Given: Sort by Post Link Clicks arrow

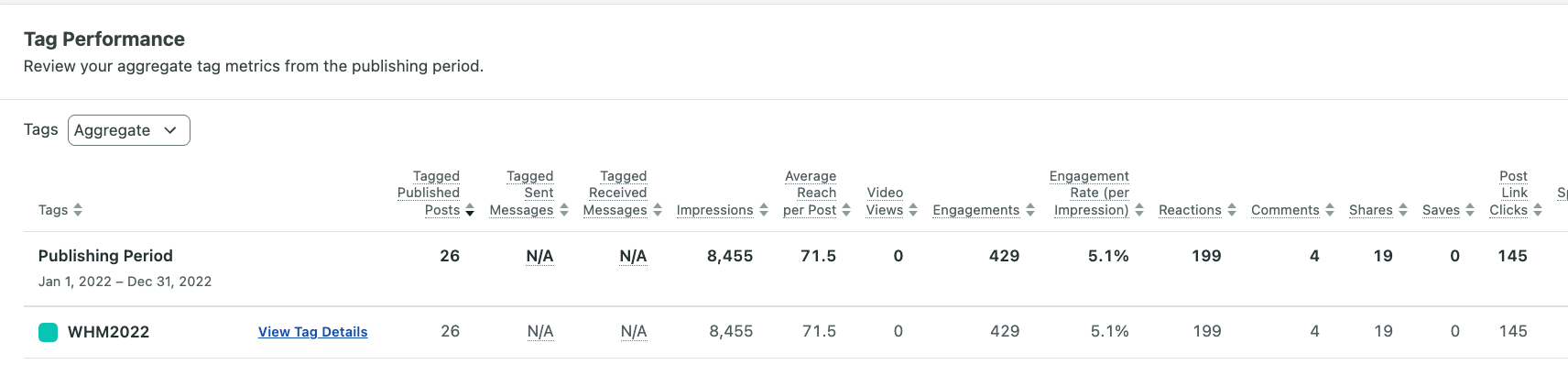Looking at the screenshot, I should 1538,210.
